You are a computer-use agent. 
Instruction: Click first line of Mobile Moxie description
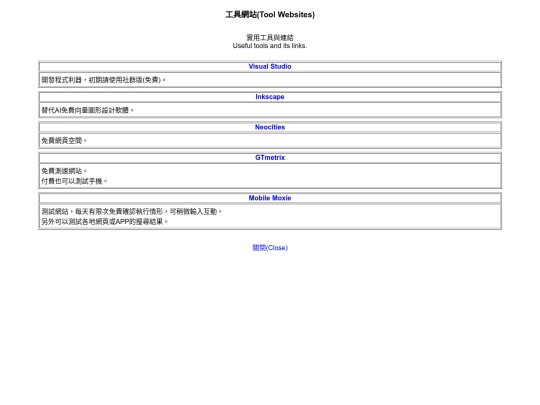[x=132, y=211]
